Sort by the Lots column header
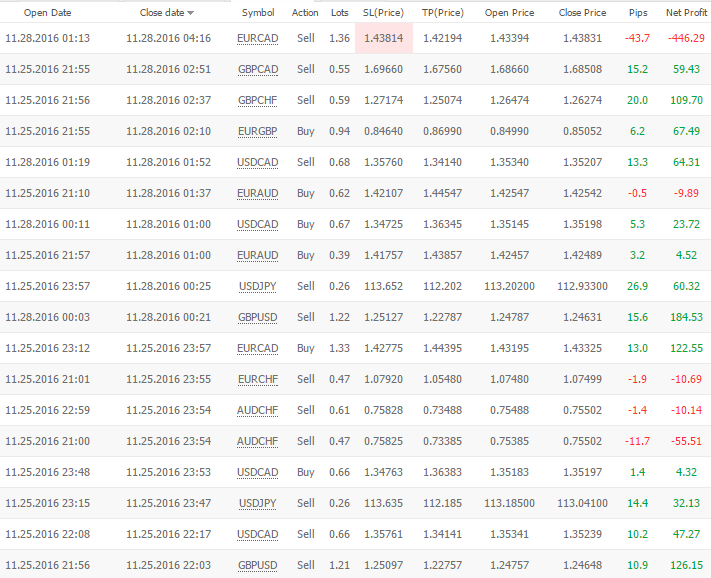 pos(340,13)
